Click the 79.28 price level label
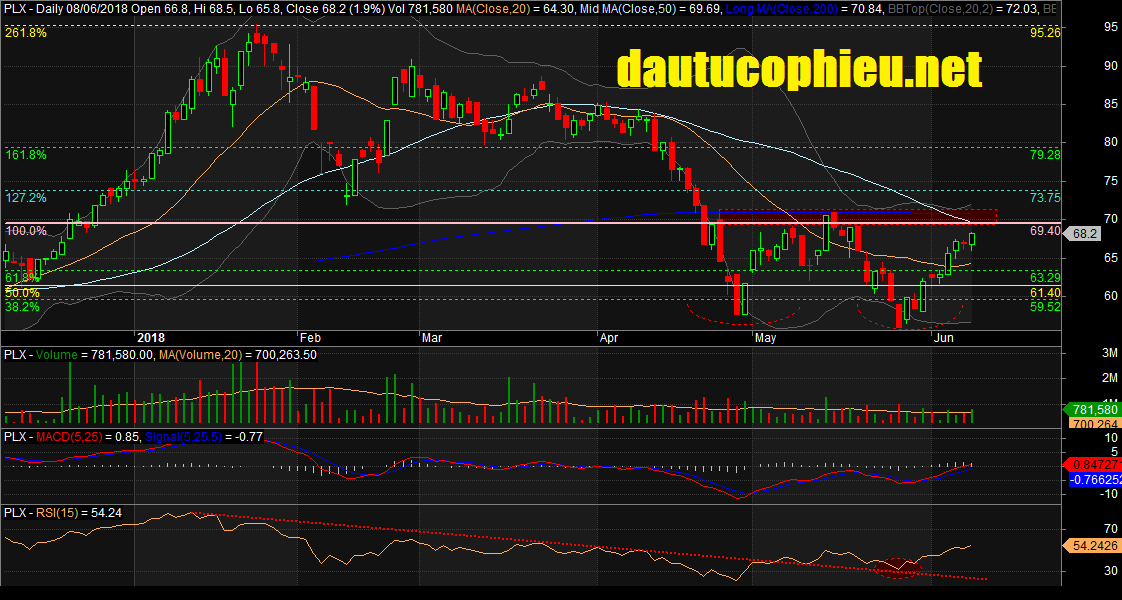 tap(1045, 155)
